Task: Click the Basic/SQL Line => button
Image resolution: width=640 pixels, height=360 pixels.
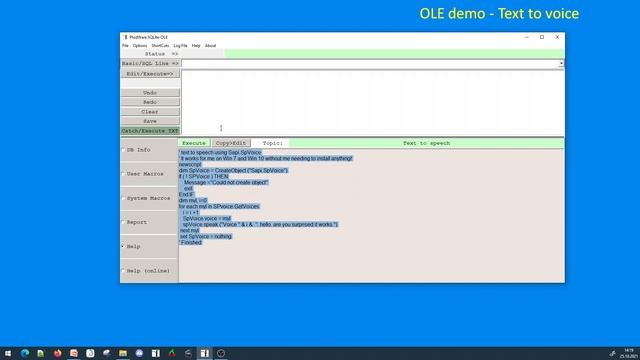Action: coord(150,64)
